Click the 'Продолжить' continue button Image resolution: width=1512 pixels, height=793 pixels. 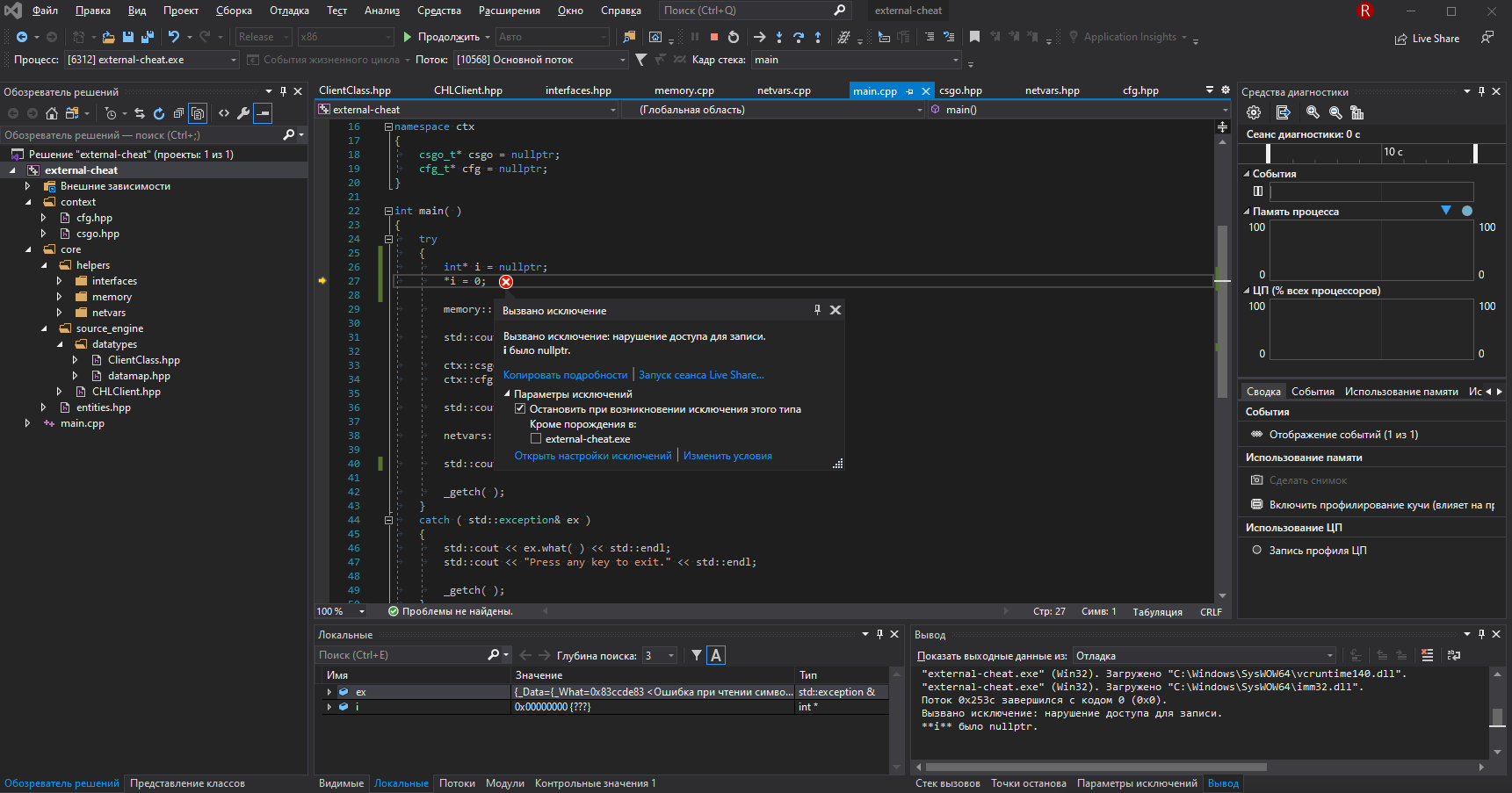pyautogui.click(x=441, y=37)
